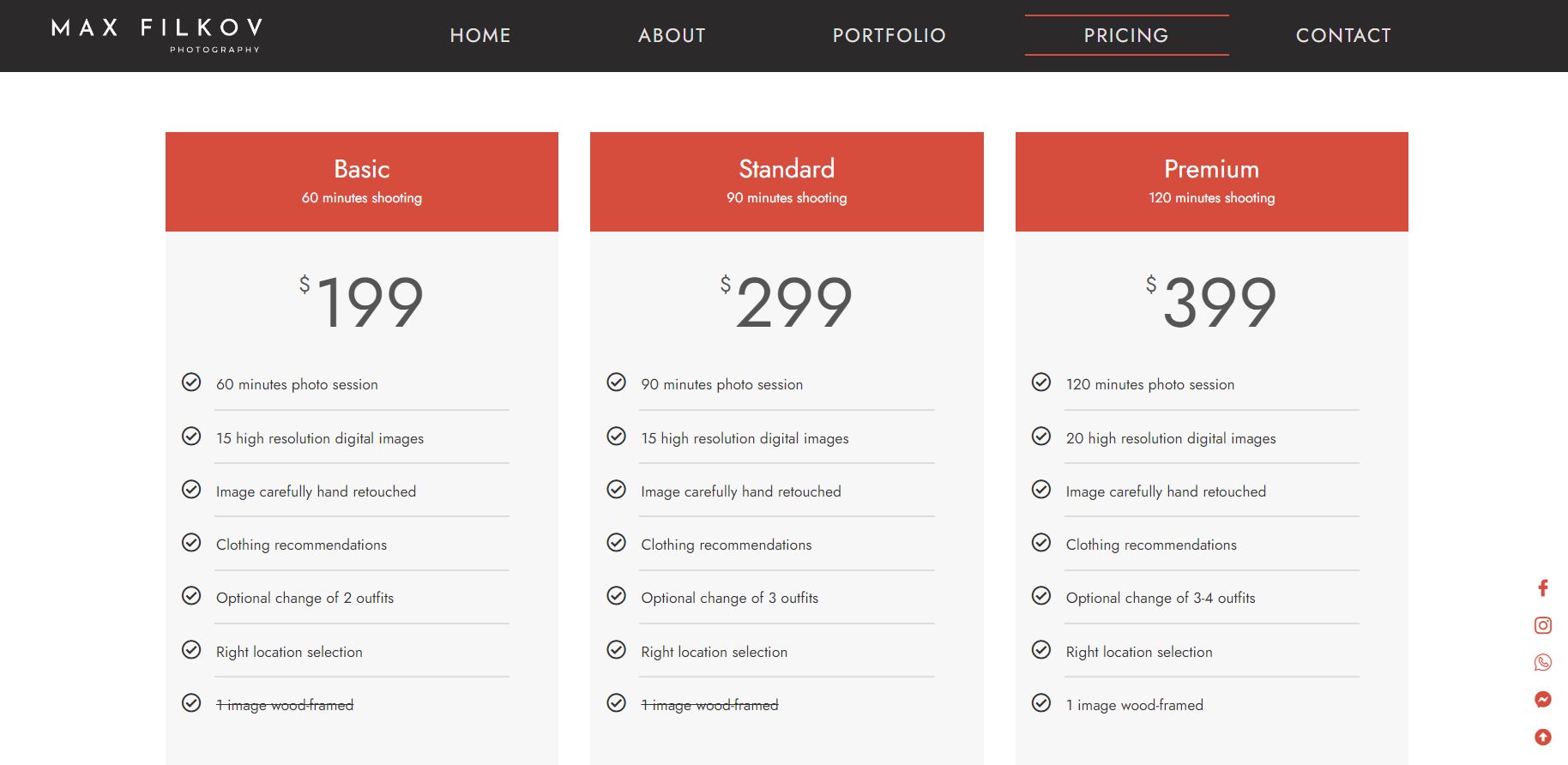Navigate to Portfolio
Viewport: 1568px width, 765px height.
tap(889, 35)
